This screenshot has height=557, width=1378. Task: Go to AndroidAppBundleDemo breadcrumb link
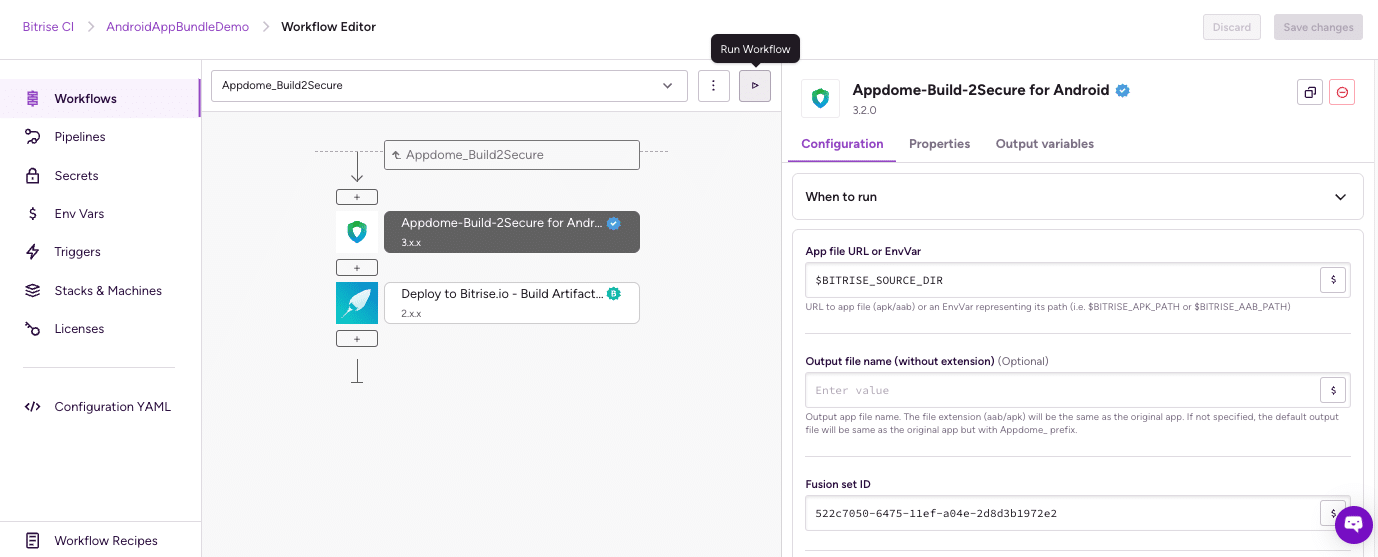pos(177,27)
